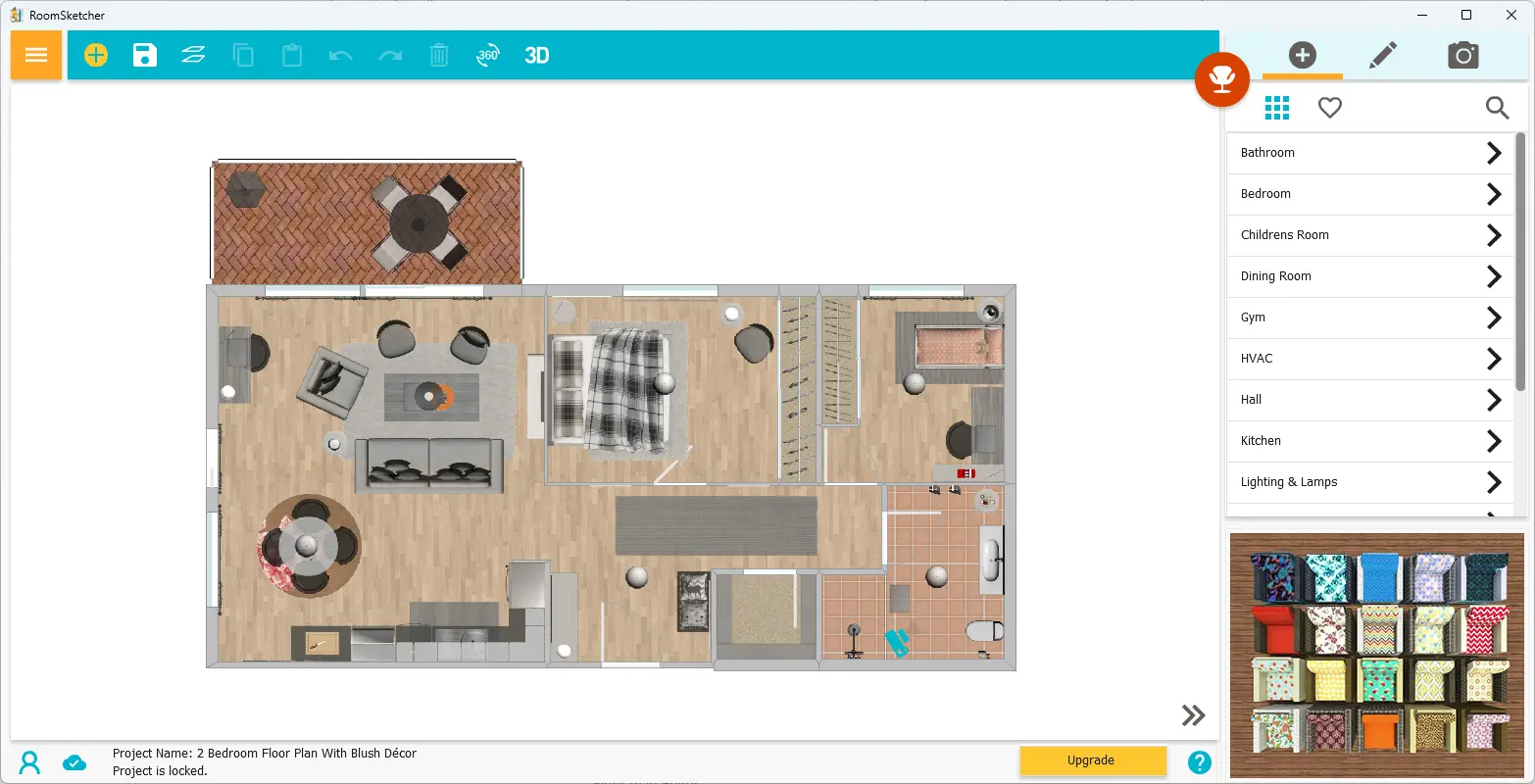The image size is (1535, 784).
Task: Expand the Bathroom category
Action: click(1370, 153)
